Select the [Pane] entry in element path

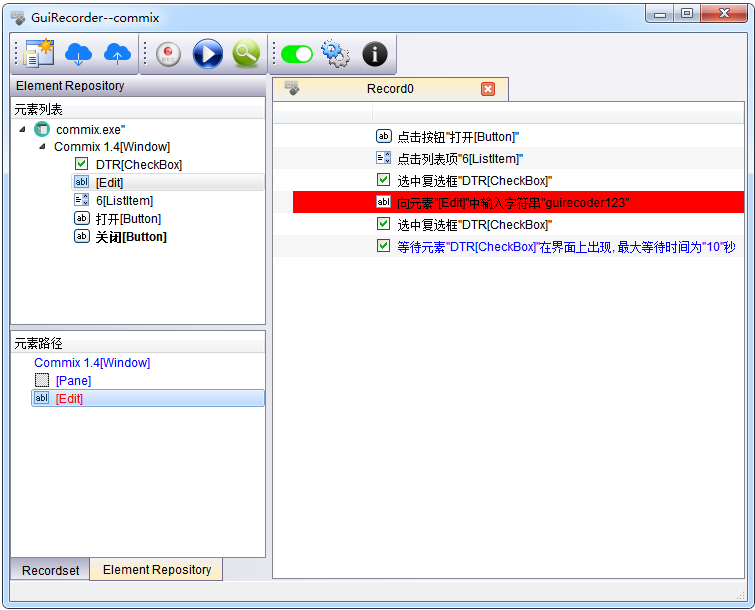73,381
